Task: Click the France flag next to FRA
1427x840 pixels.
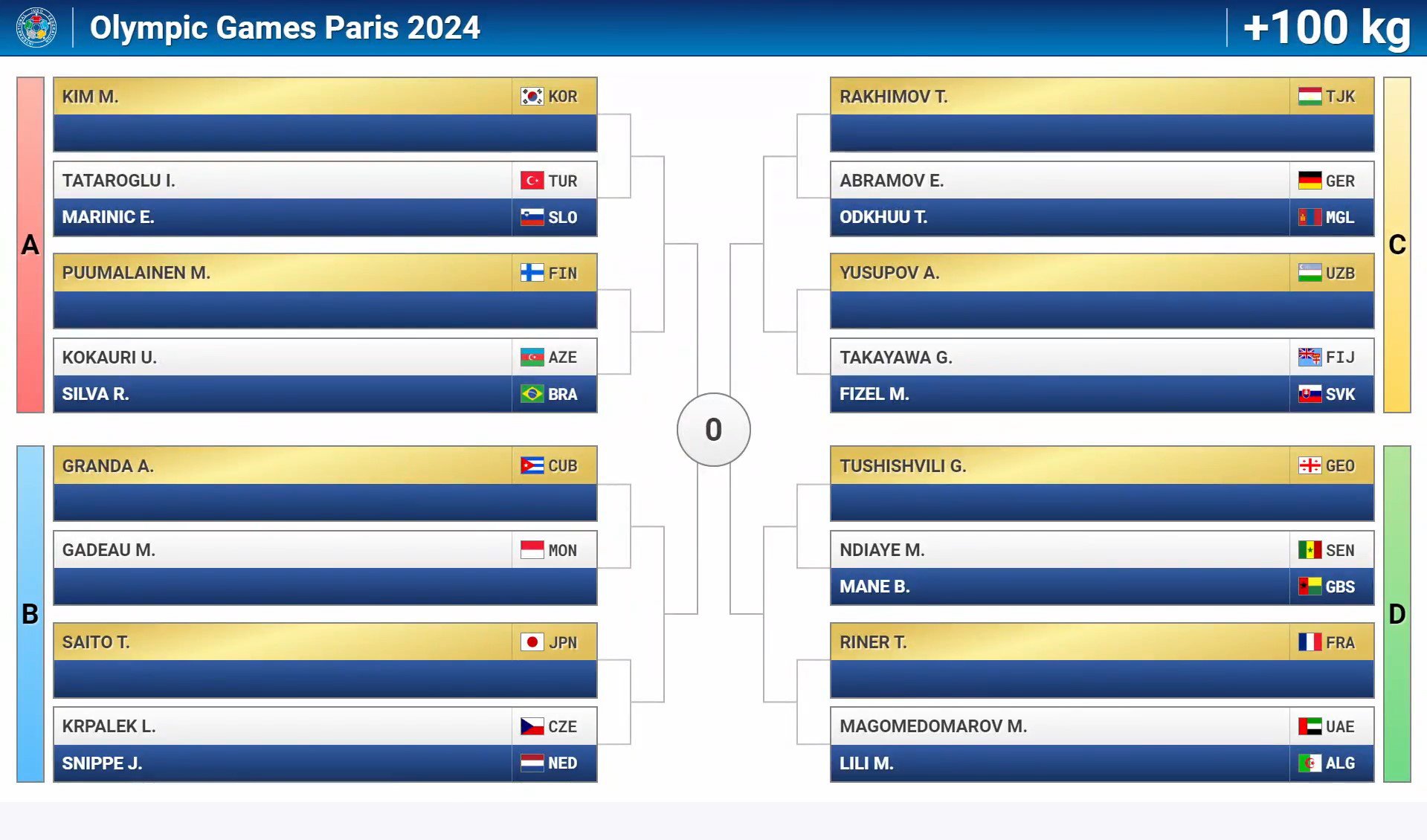Action: (1310, 642)
